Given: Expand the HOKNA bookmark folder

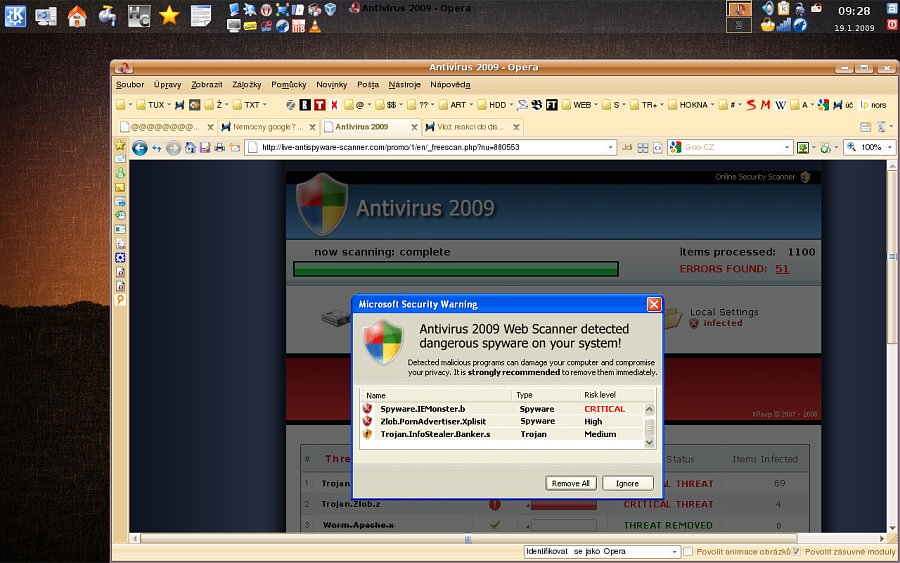Looking at the screenshot, I should click(691, 105).
